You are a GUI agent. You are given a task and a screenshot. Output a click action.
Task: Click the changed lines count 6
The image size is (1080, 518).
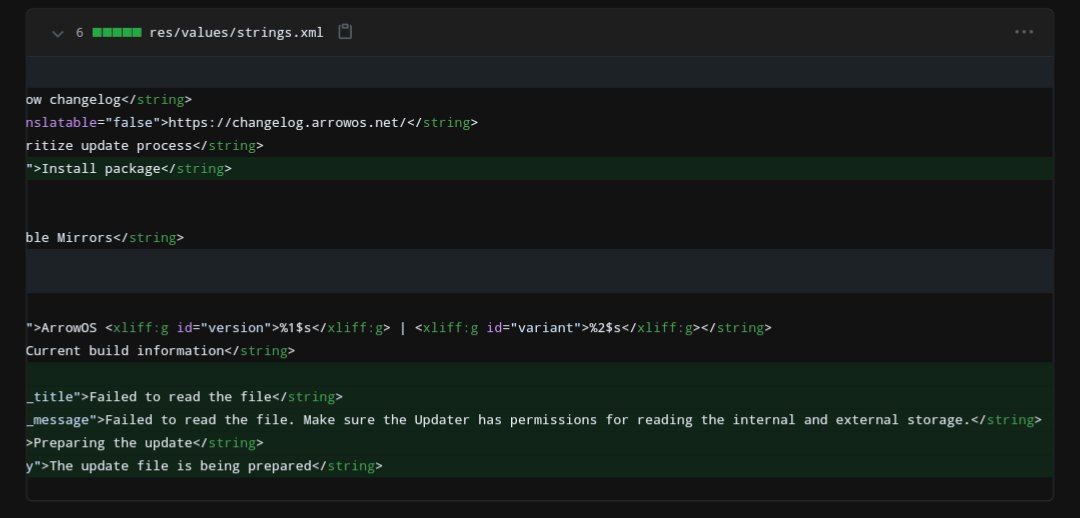point(80,32)
